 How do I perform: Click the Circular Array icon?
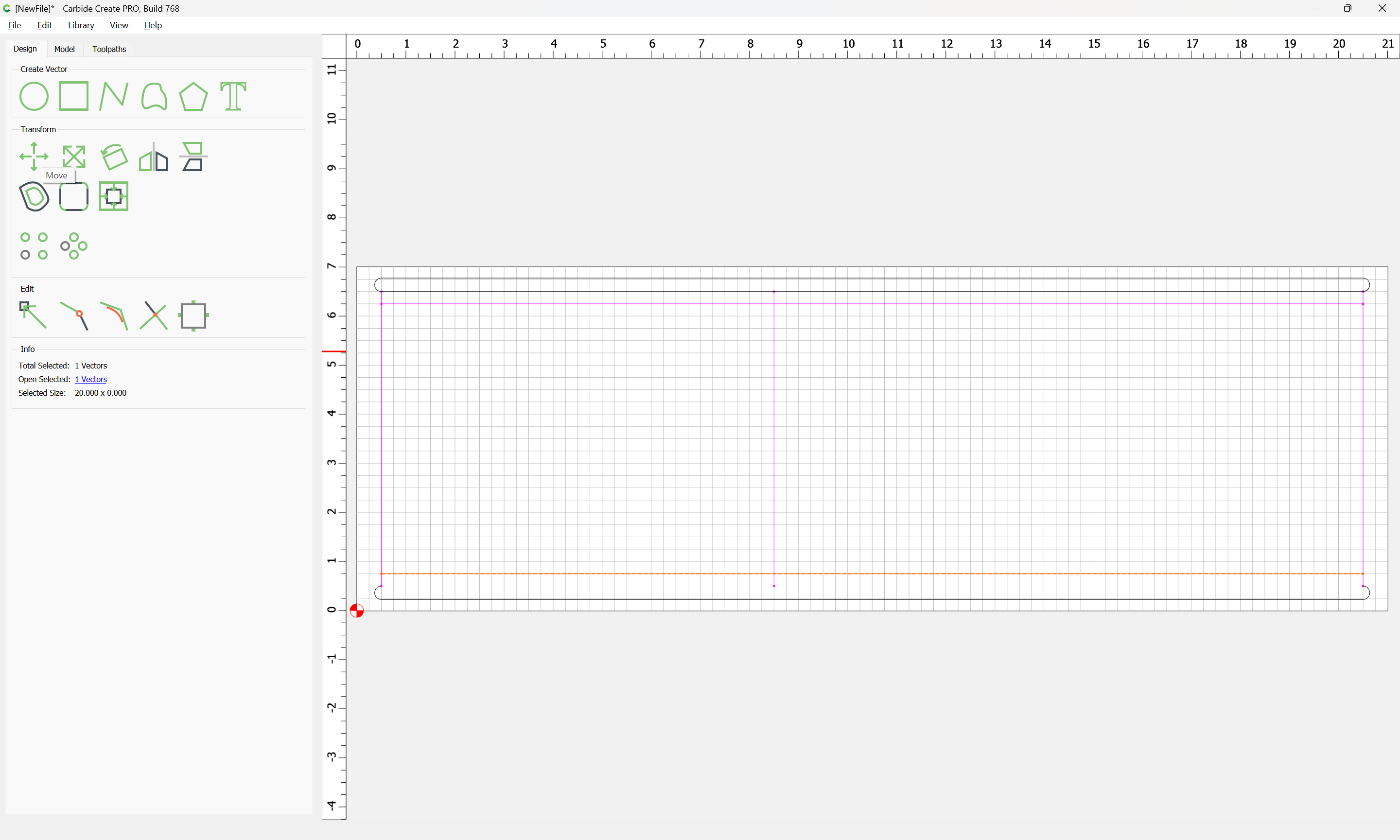point(73,246)
